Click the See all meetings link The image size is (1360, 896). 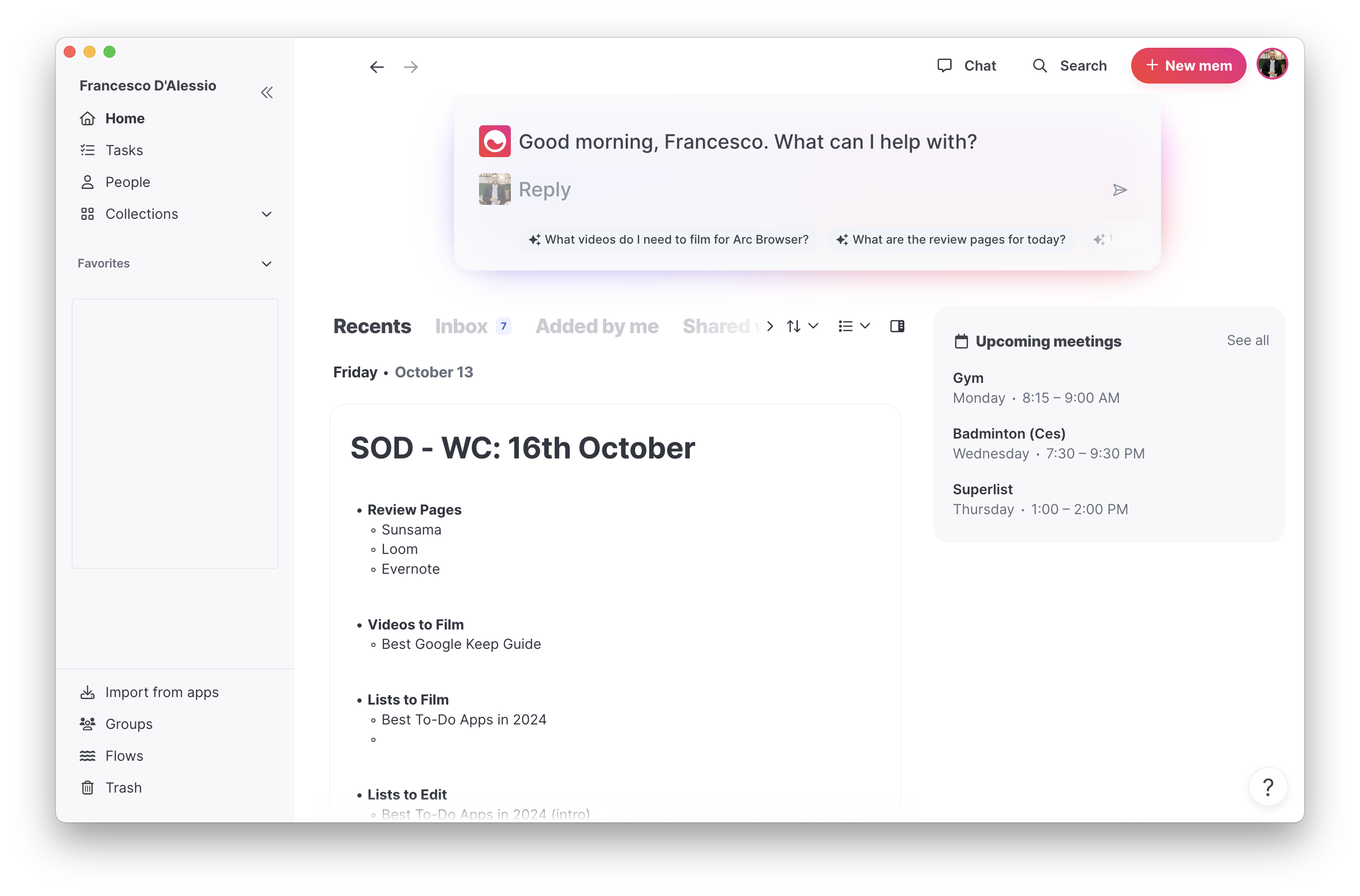[x=1248, y=340]
